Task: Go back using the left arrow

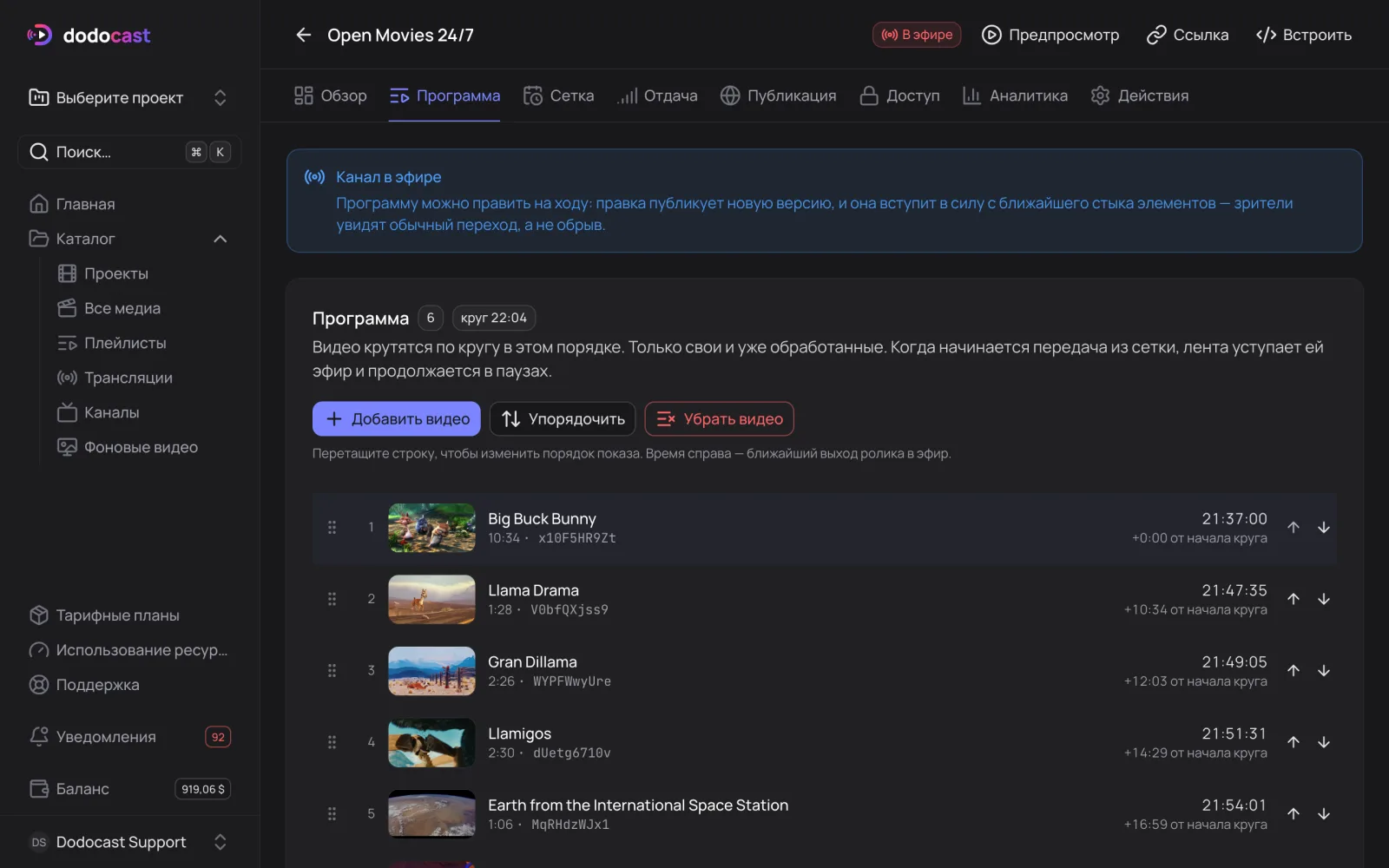Action: (303, 35)
